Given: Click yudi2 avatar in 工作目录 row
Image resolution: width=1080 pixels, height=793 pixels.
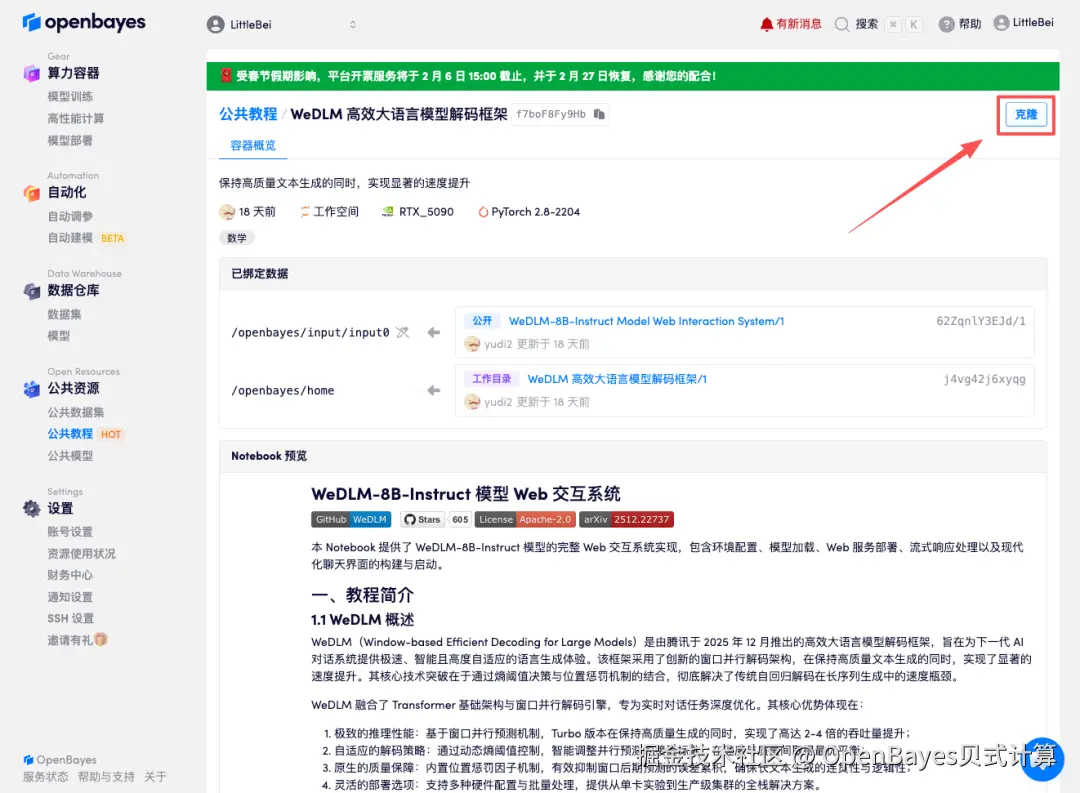Looking at the screenshot, I should (x=472, y=402).
